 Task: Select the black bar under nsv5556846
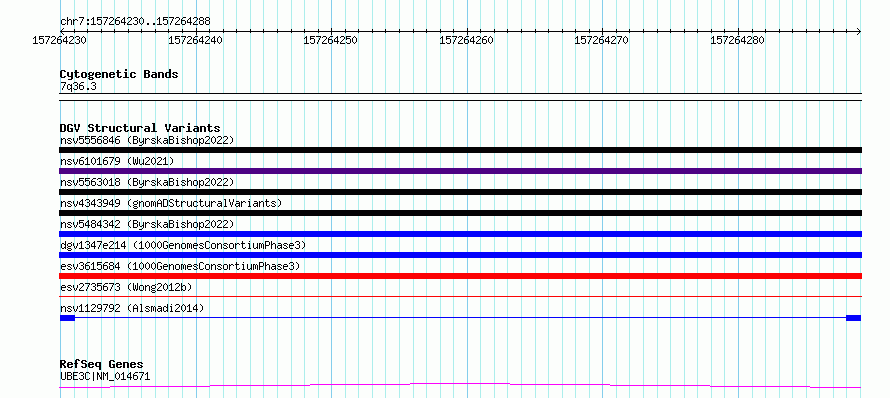[460, 150]
